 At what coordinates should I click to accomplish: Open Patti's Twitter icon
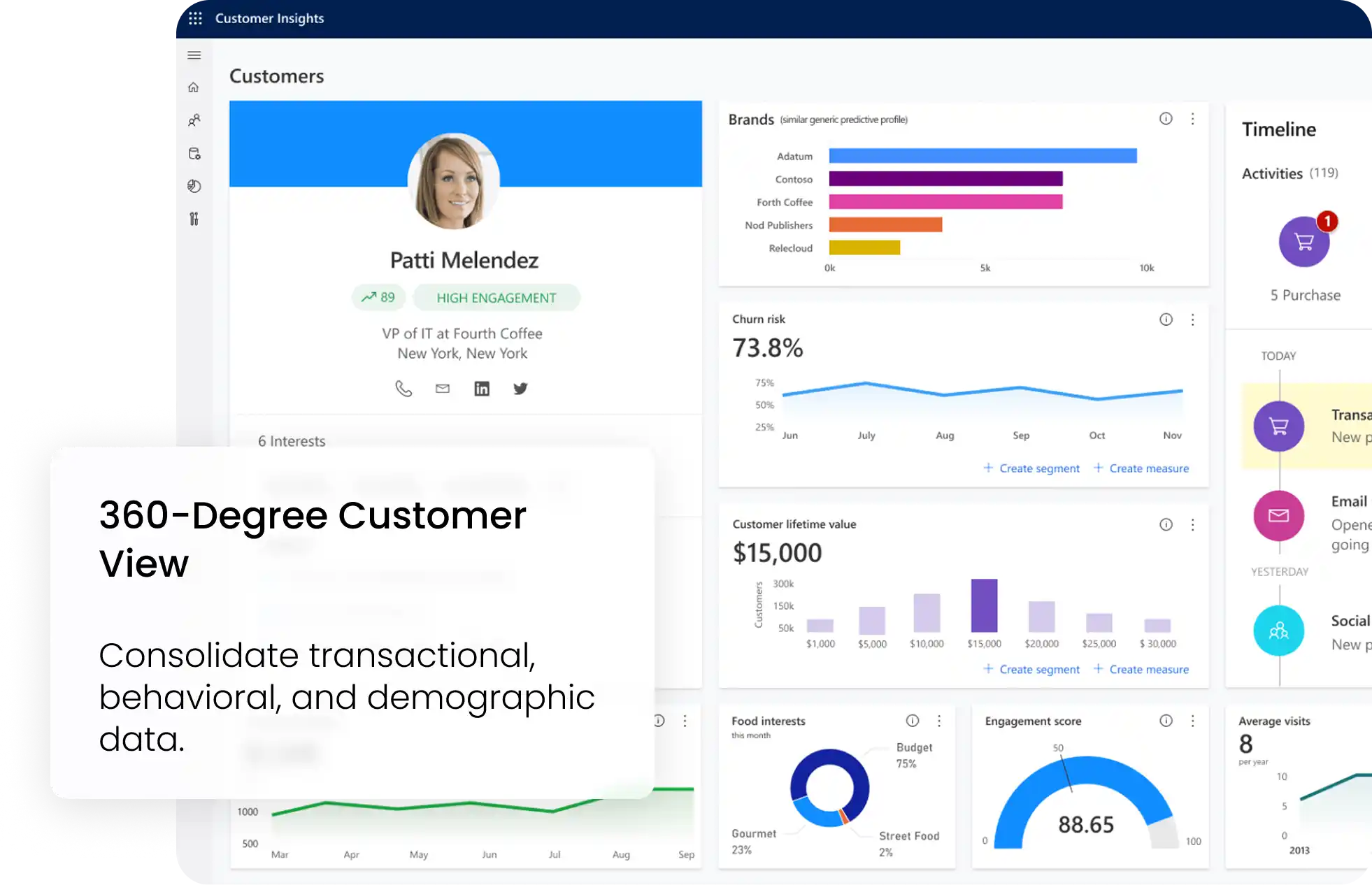pos(520,388)
